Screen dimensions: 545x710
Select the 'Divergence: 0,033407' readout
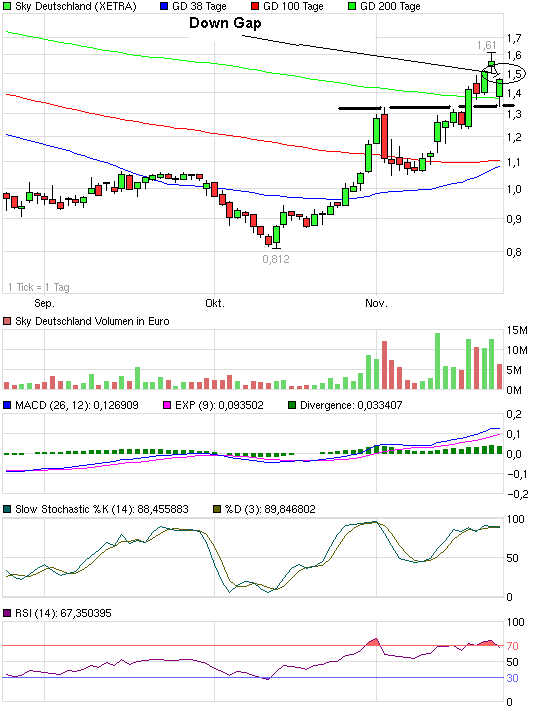click(351, 405)
